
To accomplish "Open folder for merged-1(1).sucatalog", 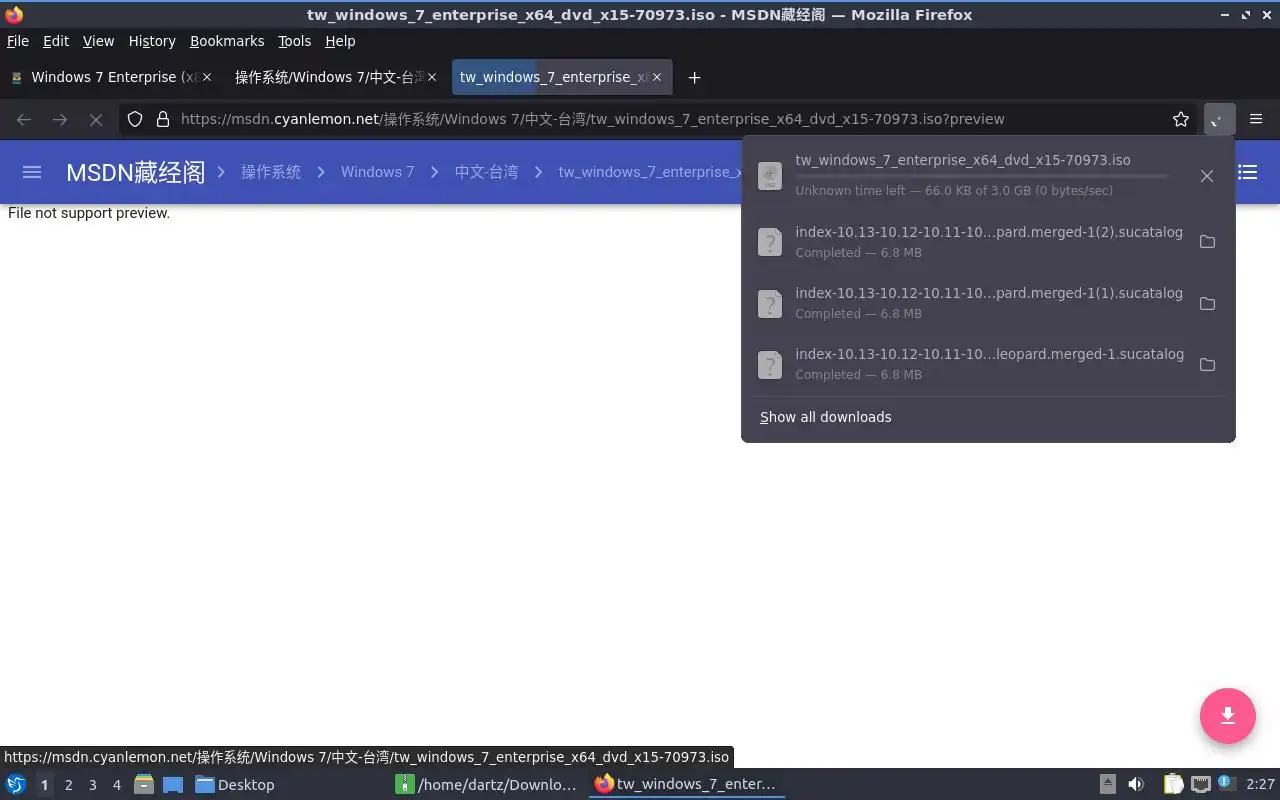I will click(x=1207, y=303).
